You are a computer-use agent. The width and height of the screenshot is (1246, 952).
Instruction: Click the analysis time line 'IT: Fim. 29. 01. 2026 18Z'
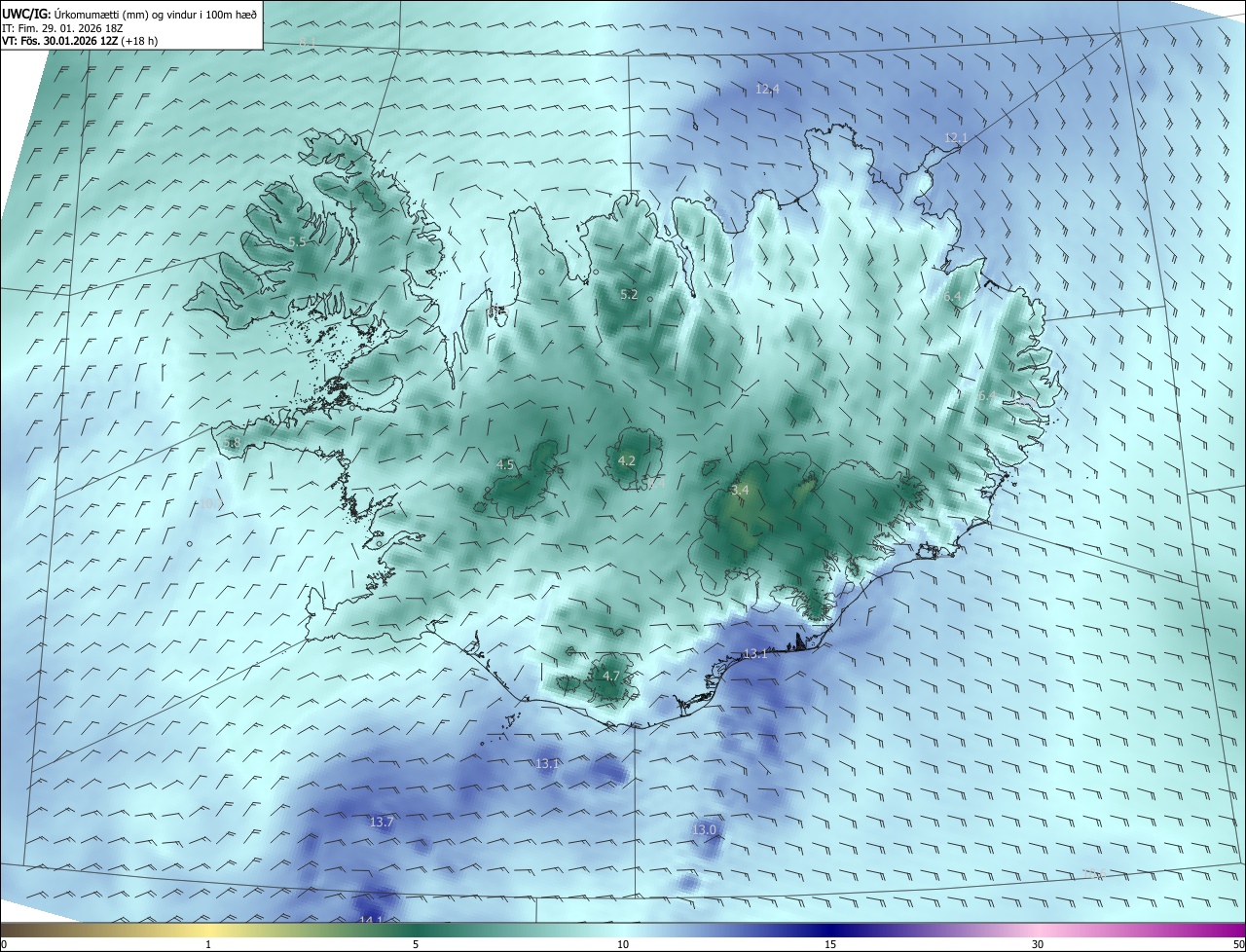coord(63,28)
